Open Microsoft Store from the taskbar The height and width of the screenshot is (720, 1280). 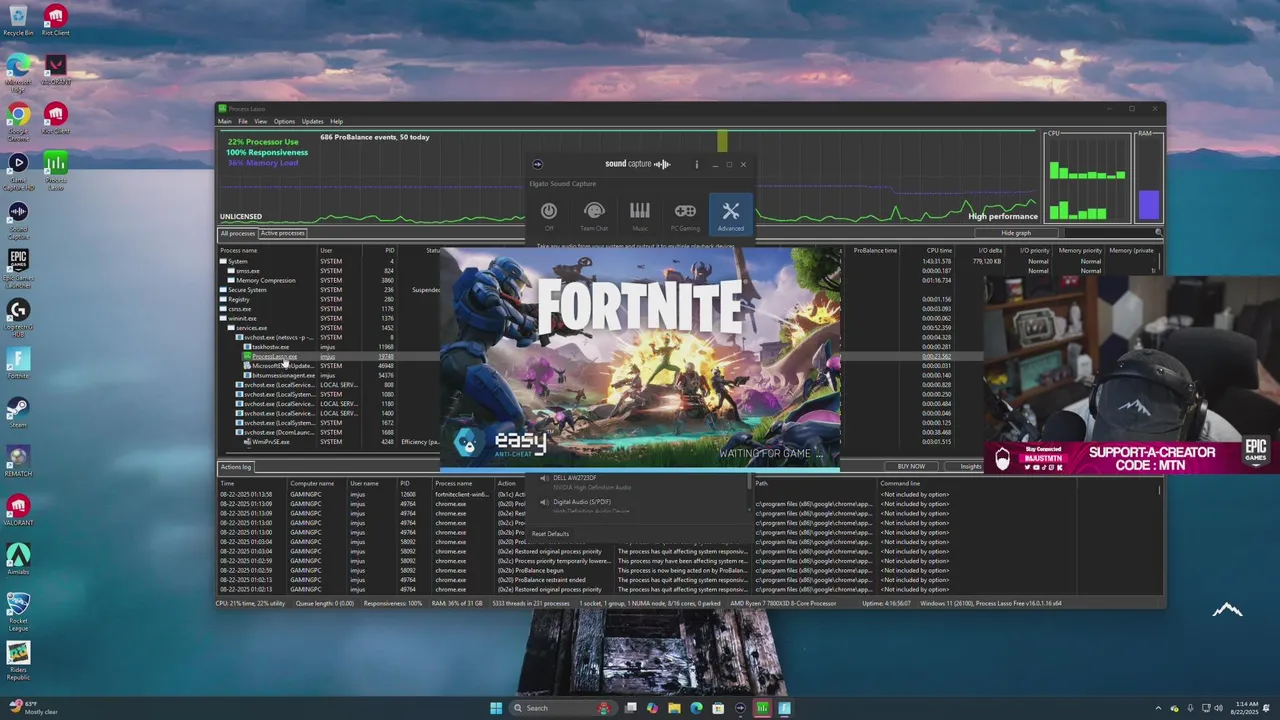pyautogui.click(x=718, y=708)
